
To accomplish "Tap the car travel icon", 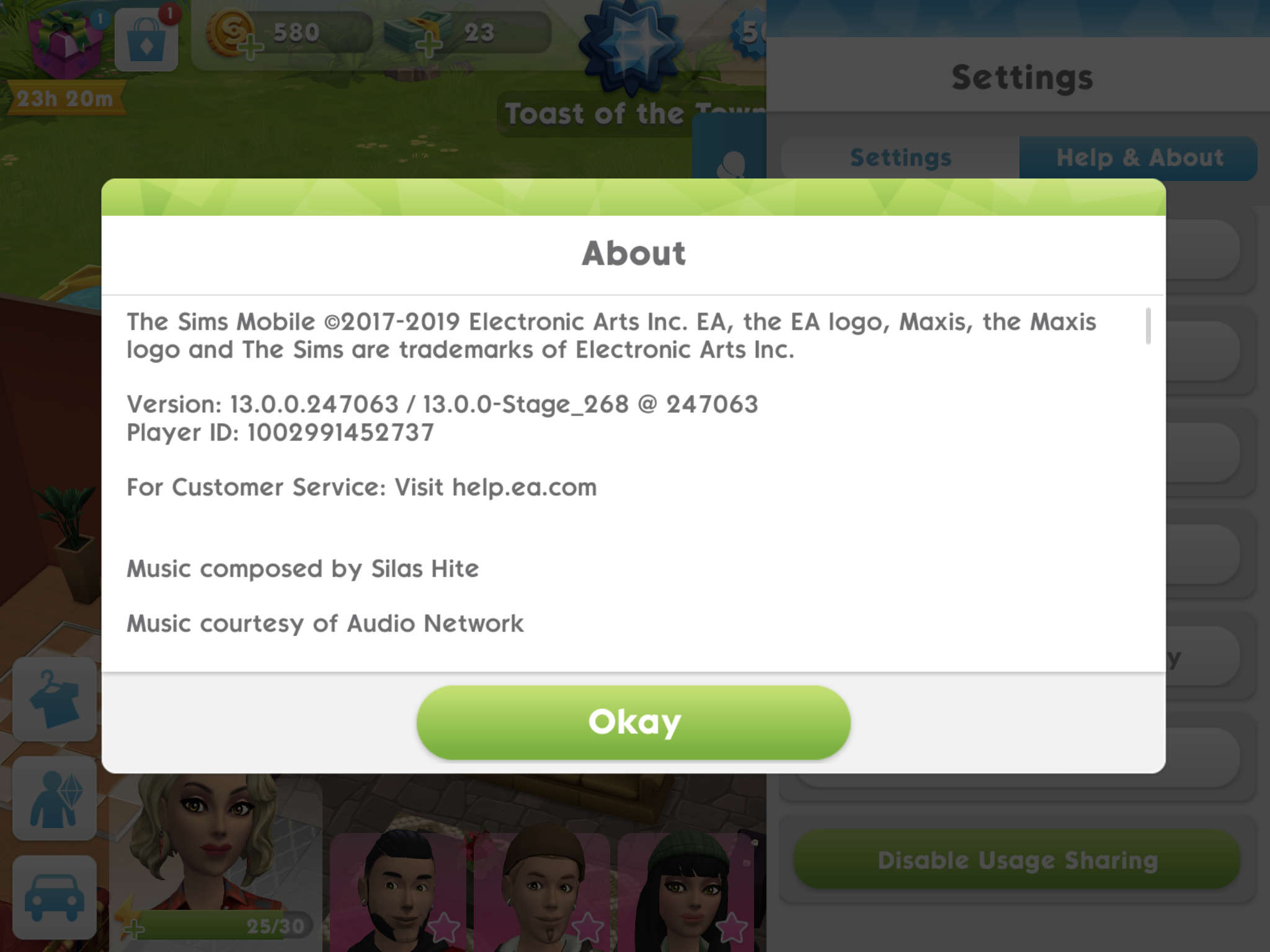I will [x=55, y=897].
